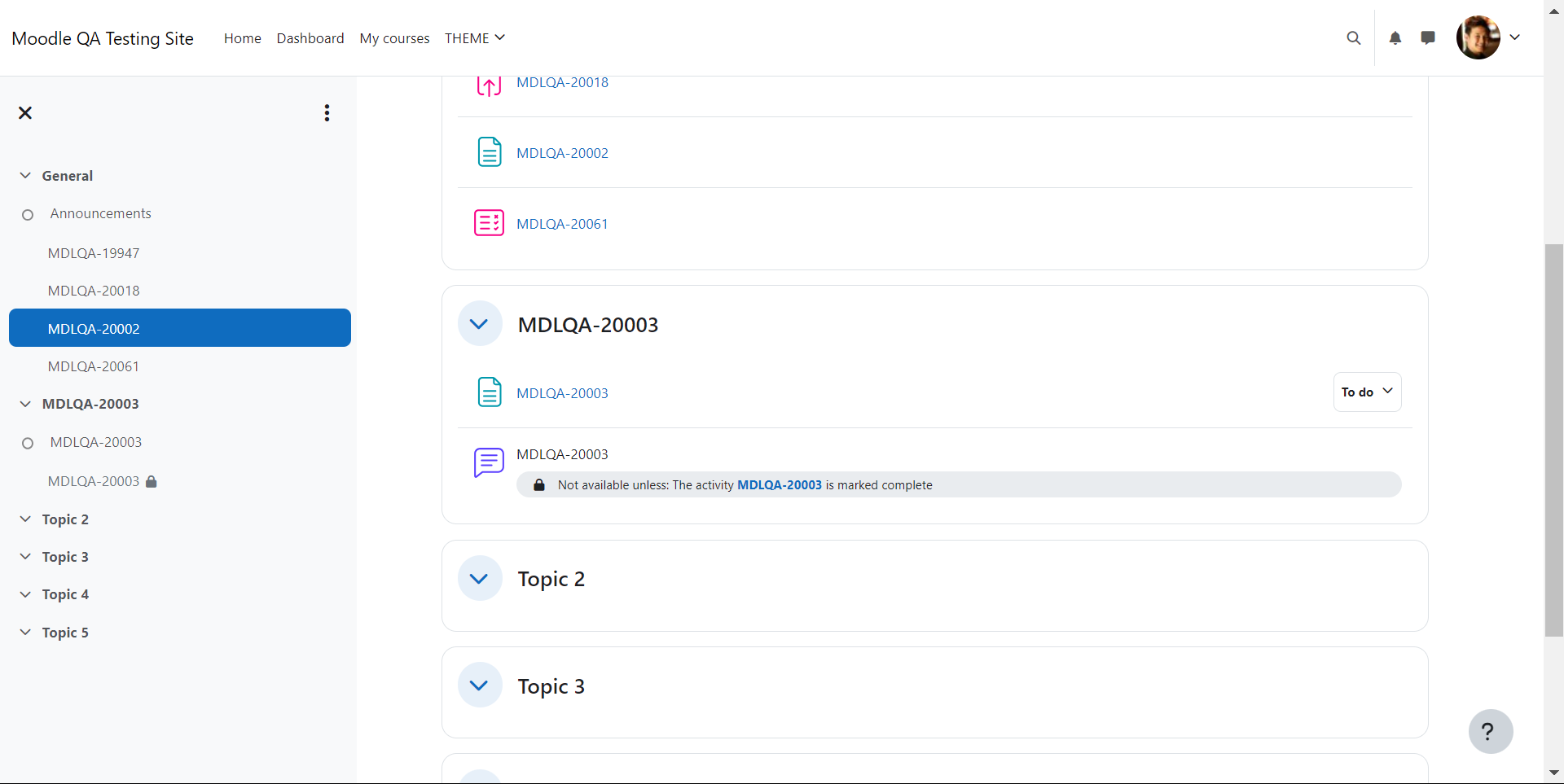The width and height of the screenshot is (1564, 784).
Task: Open the To do completion dropdown
Action: [x=1367, y=392]
